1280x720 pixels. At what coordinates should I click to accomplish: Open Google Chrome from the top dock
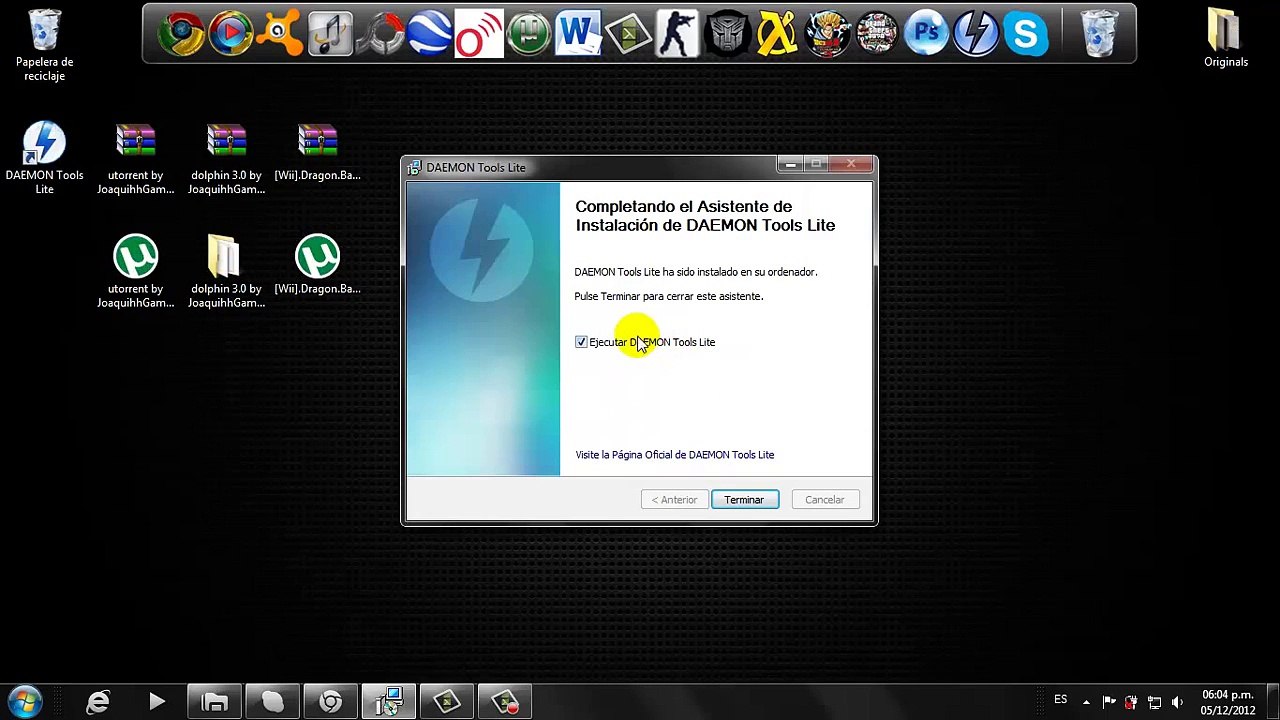pyautogui.click(x=181, y=34)
